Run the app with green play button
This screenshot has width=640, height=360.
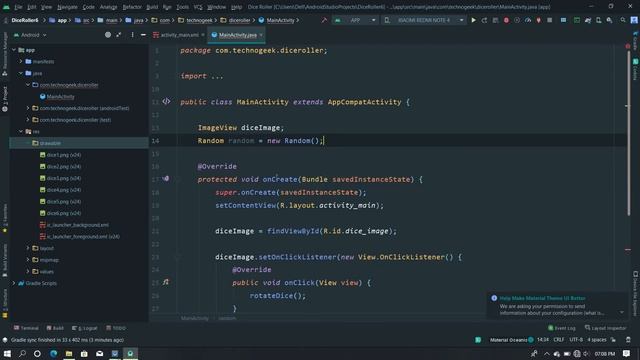(473, 20)
